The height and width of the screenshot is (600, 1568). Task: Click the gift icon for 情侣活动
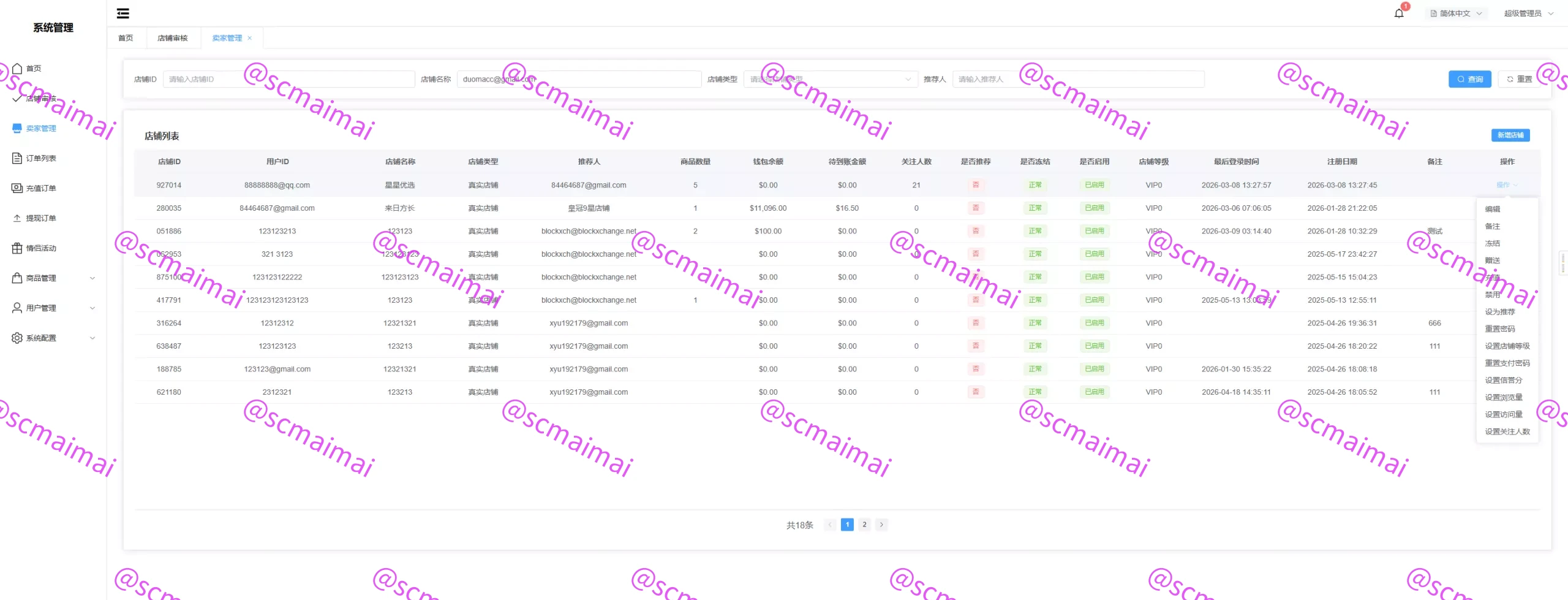17,249
